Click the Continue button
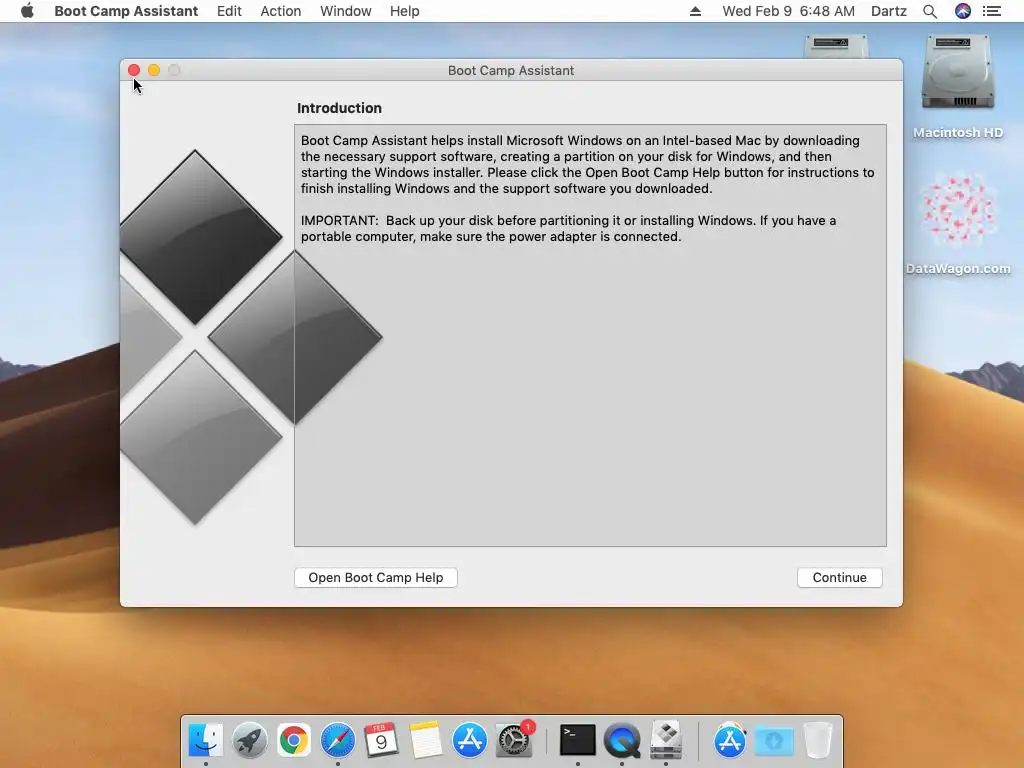 839,577
